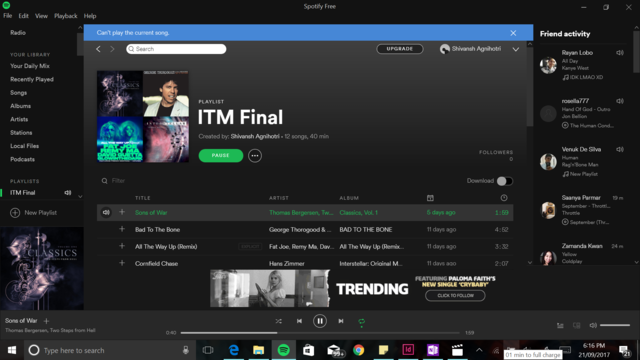
Task: Mute volume with speaker icon
Action: click(593, 325)
